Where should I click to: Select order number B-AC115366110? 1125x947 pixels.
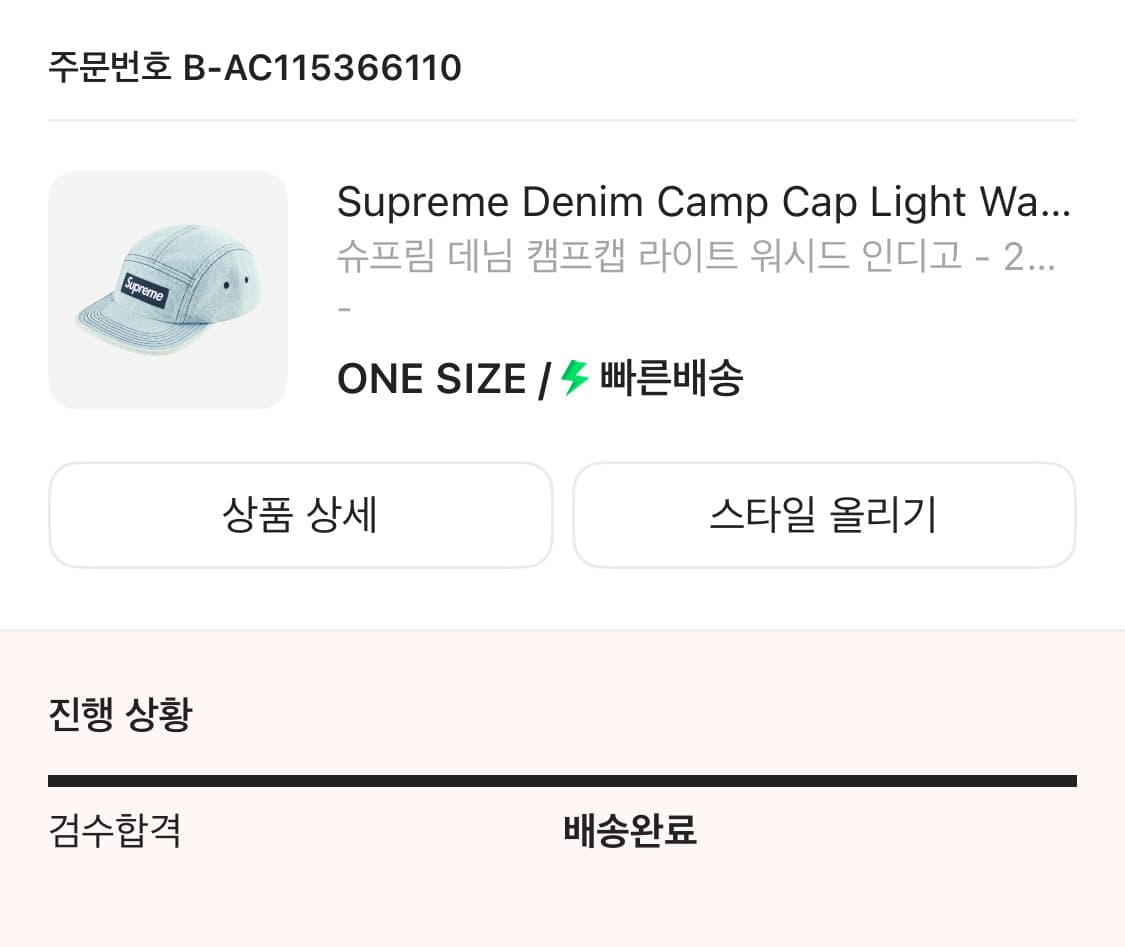click(322, 68)
